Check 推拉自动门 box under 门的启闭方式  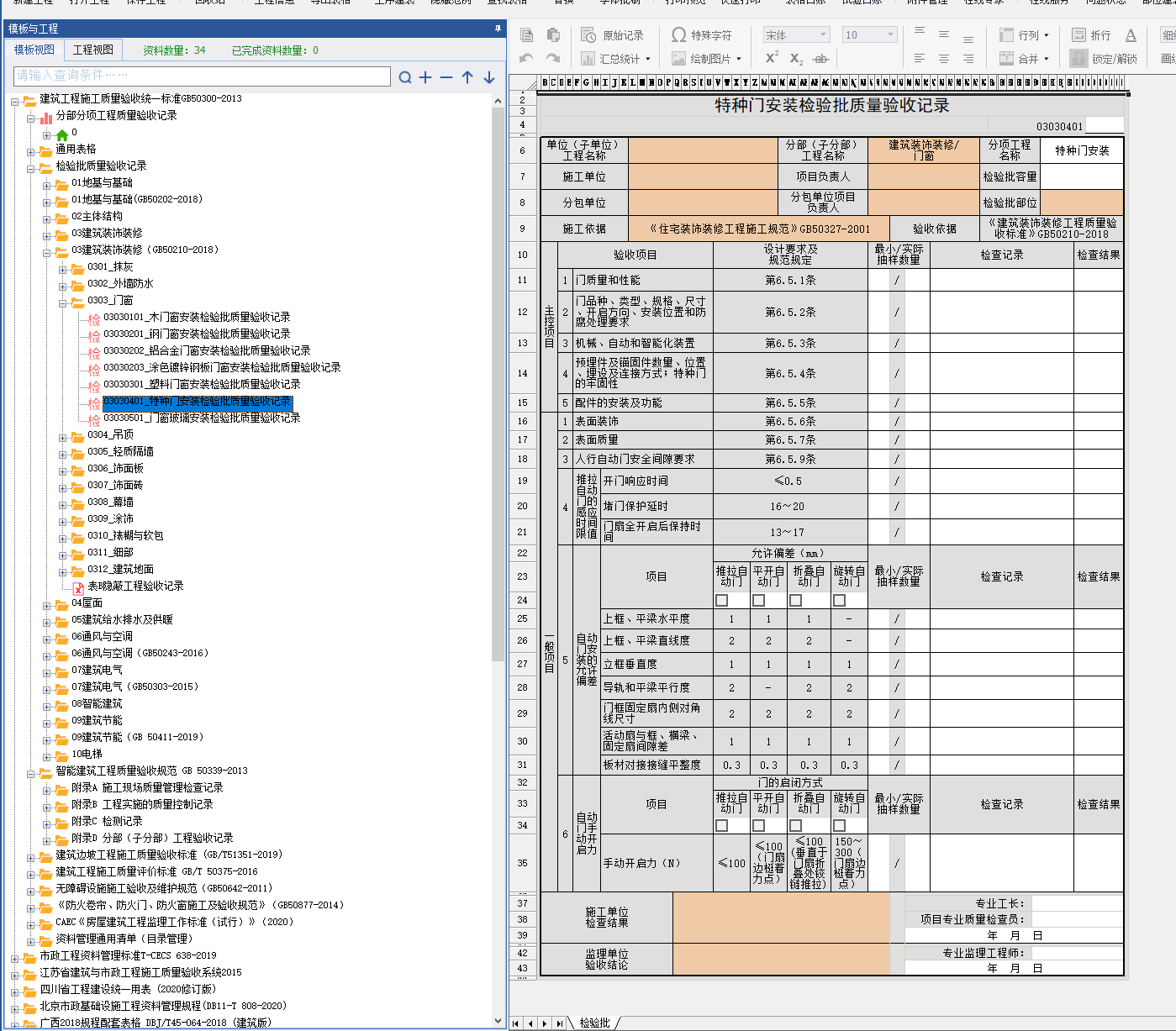coord(721,825)
